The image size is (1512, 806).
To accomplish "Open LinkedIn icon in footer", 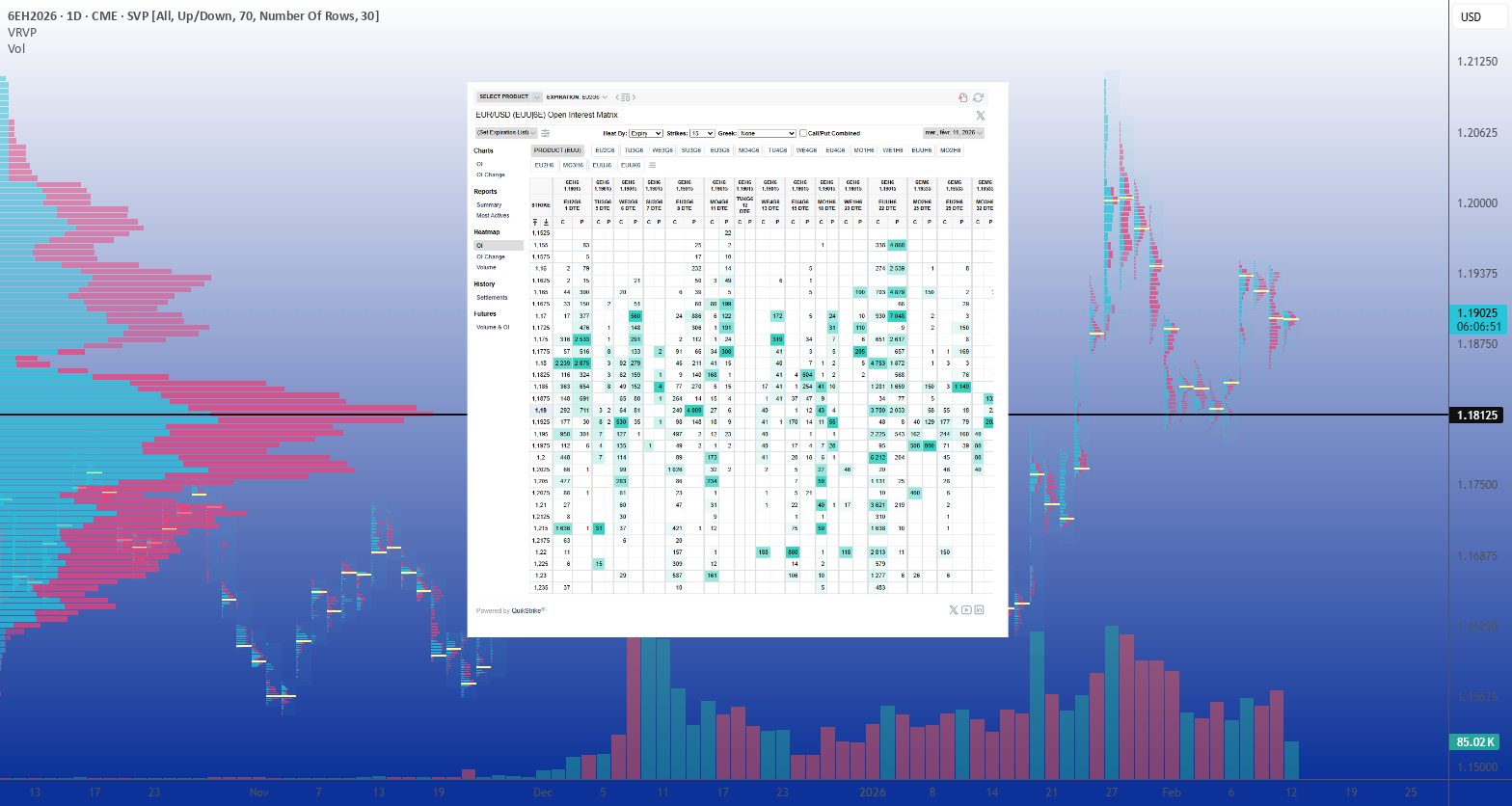I will pos(979,609).
